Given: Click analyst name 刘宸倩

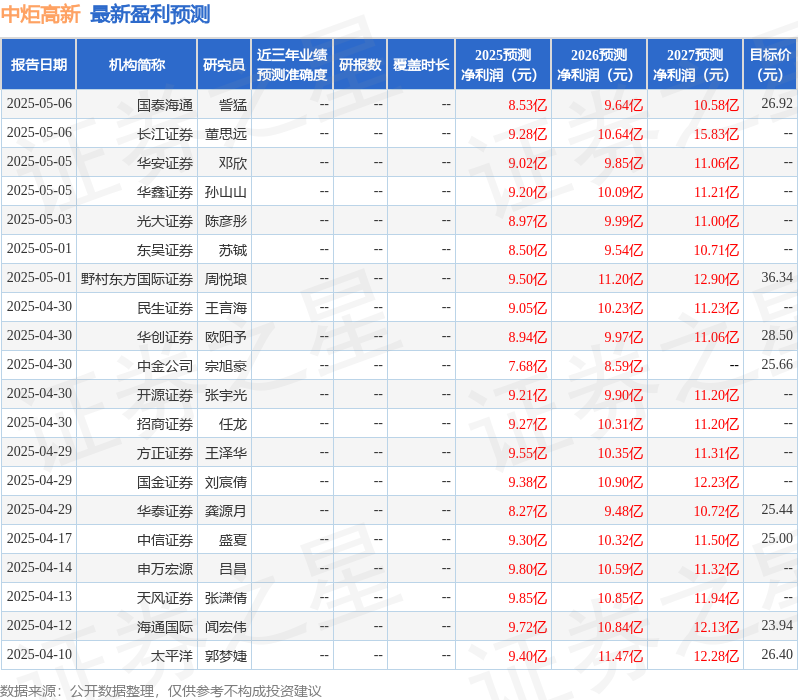Looking at the screenshot, I should [226, 482].
